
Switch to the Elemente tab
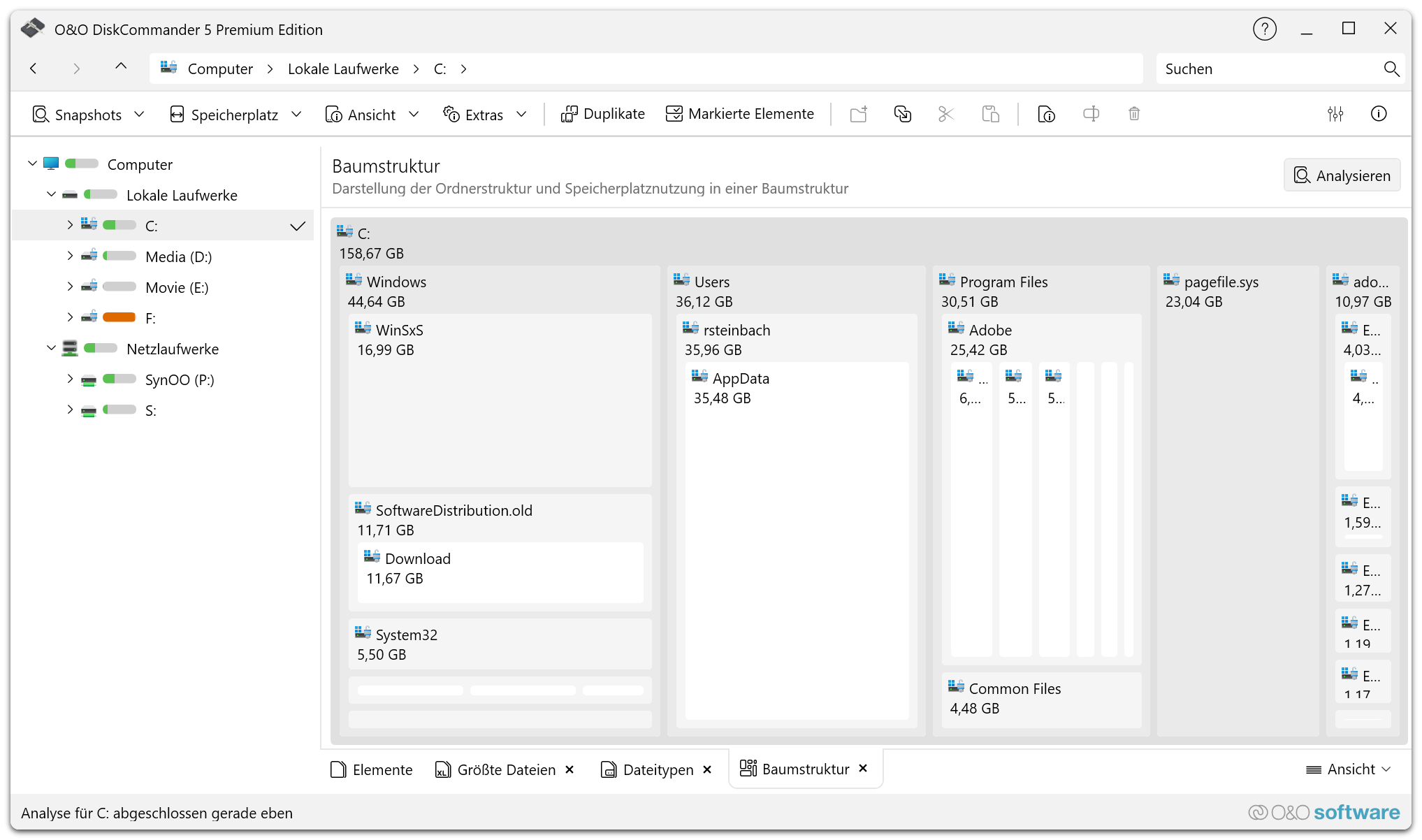click(x=372, y=769)
